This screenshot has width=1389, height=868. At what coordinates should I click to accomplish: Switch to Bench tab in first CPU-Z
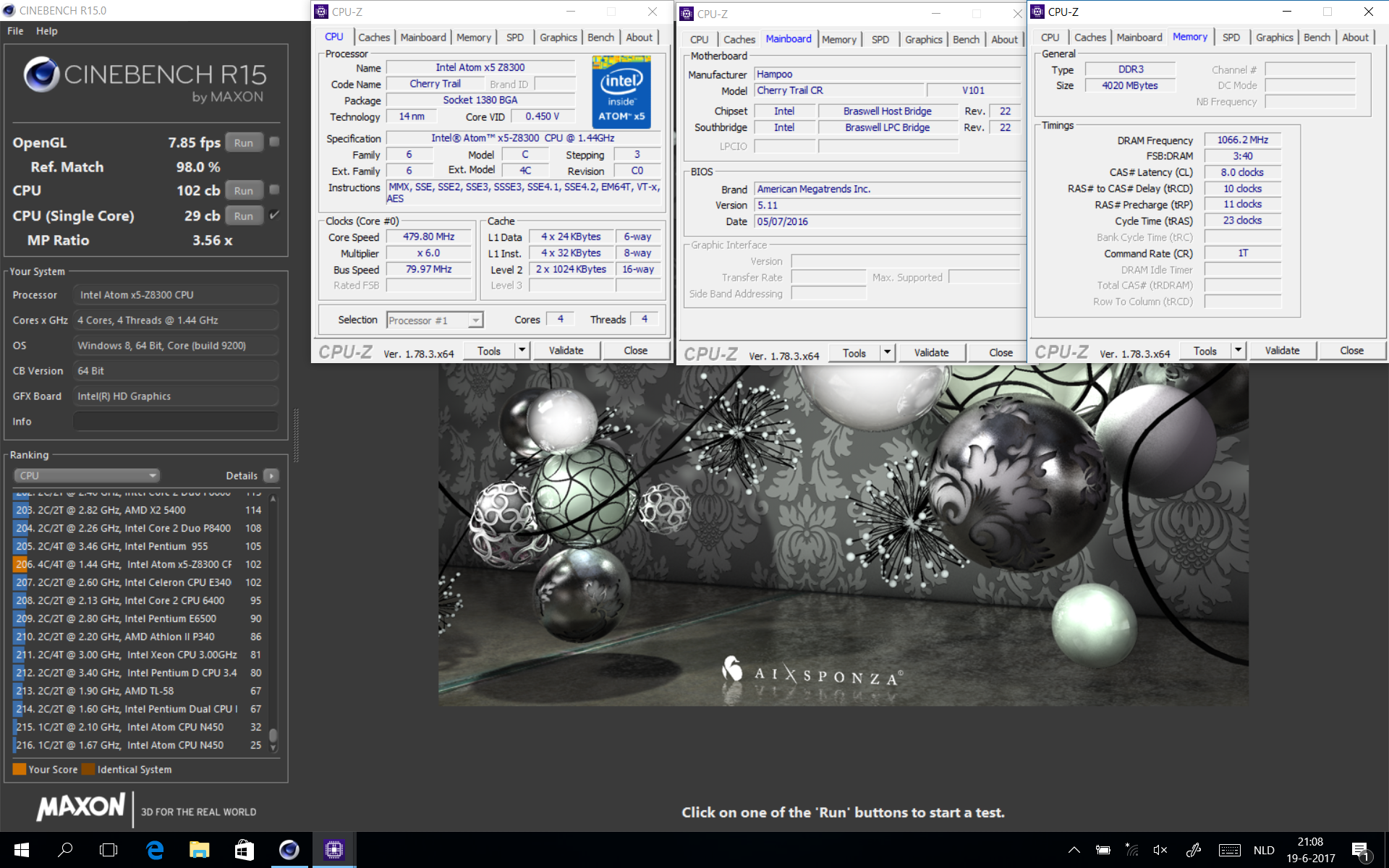[600, 38]
